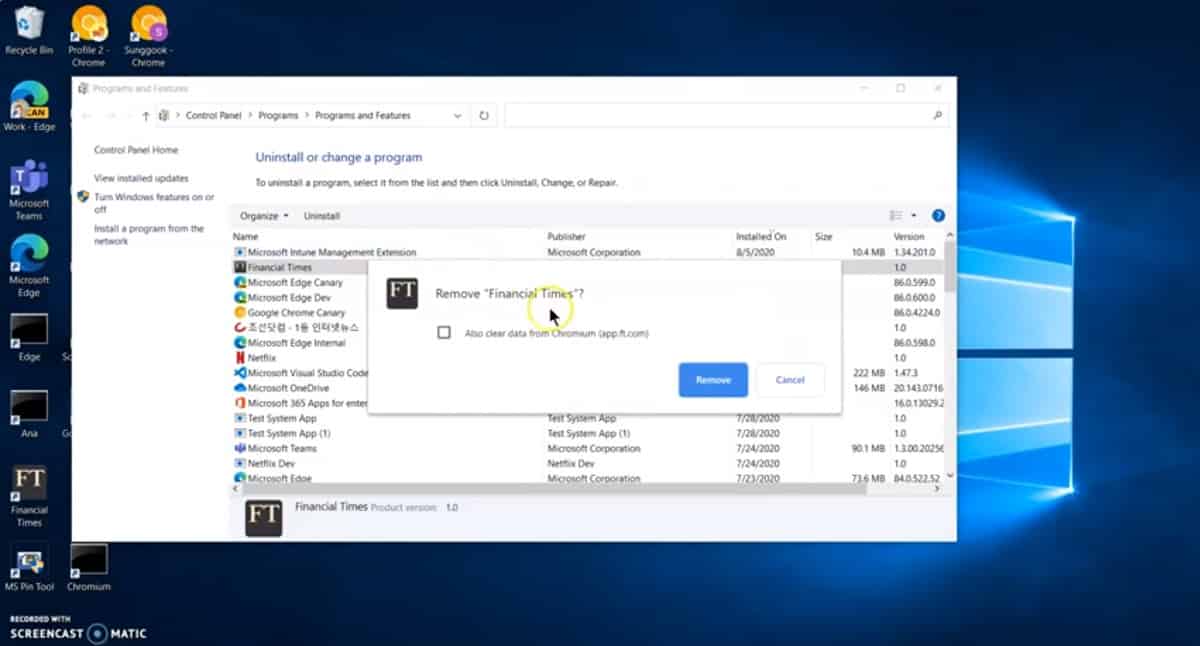Screen dimensions: 1200x646
Task: Open Sunggook - Chrome desktop shortcut
Action: pyautogui.click(x=148, y=35)
